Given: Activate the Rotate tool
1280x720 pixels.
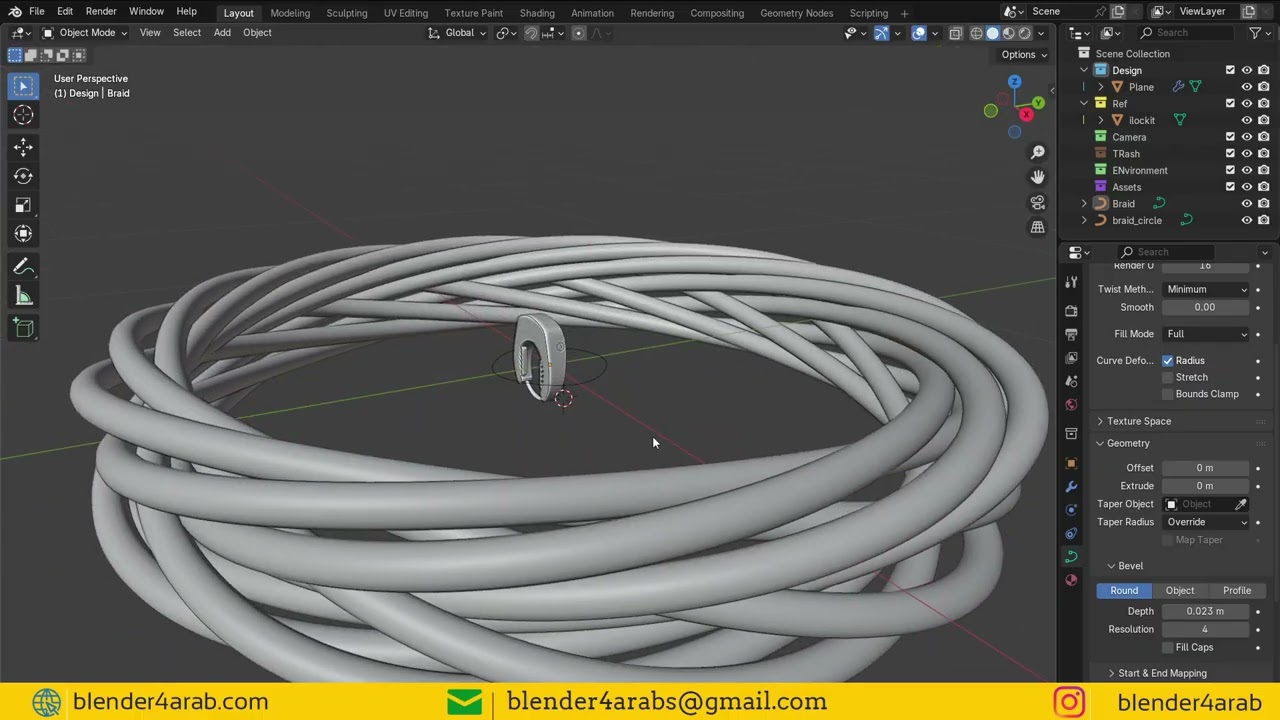Looking at the screenshot, I should tap(23, 176).
